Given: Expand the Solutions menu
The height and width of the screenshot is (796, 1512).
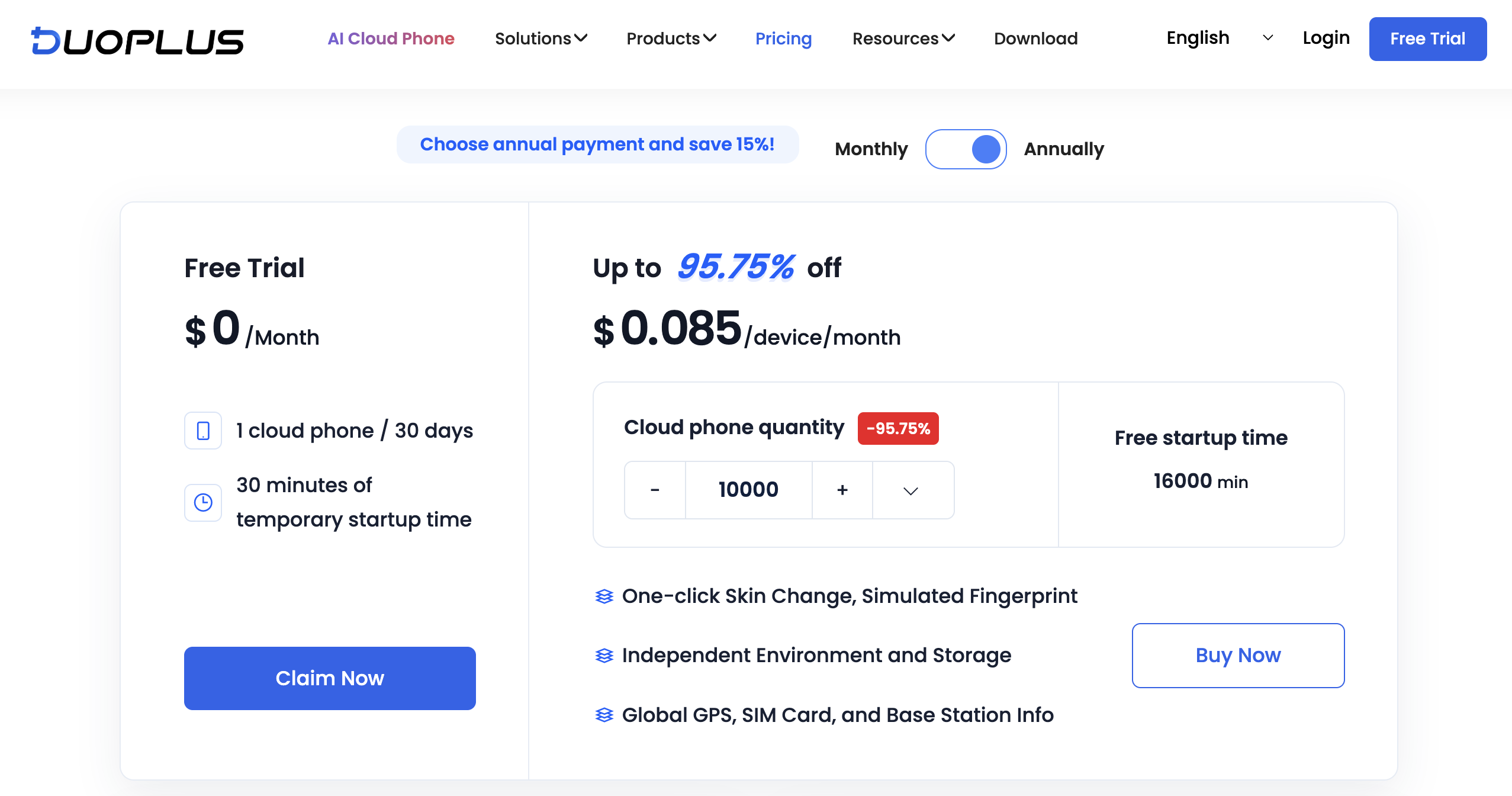Looking at the screenshot, I should [x=541, y=38].
